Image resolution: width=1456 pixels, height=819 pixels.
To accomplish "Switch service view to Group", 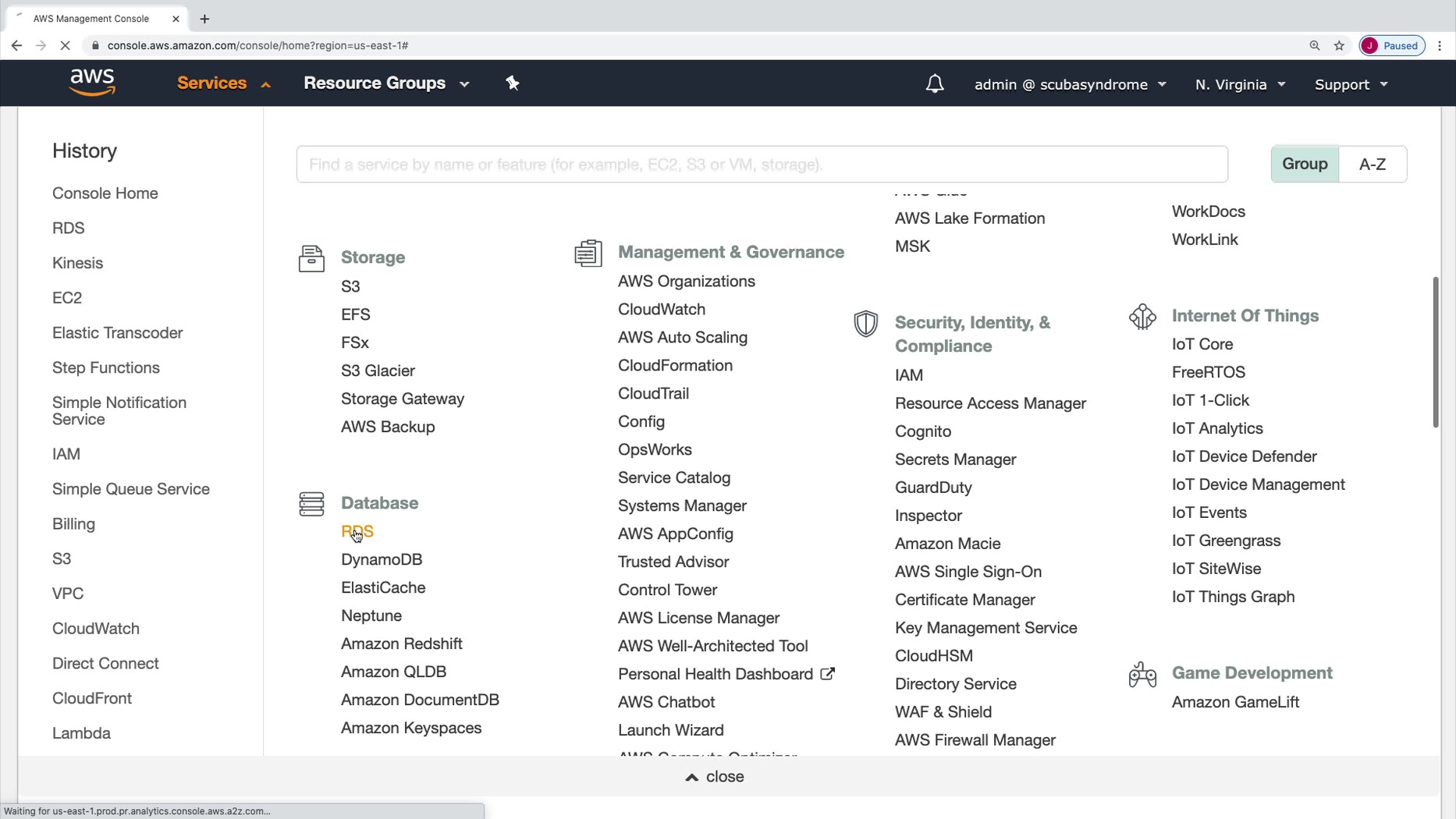I will point(1305,164).
